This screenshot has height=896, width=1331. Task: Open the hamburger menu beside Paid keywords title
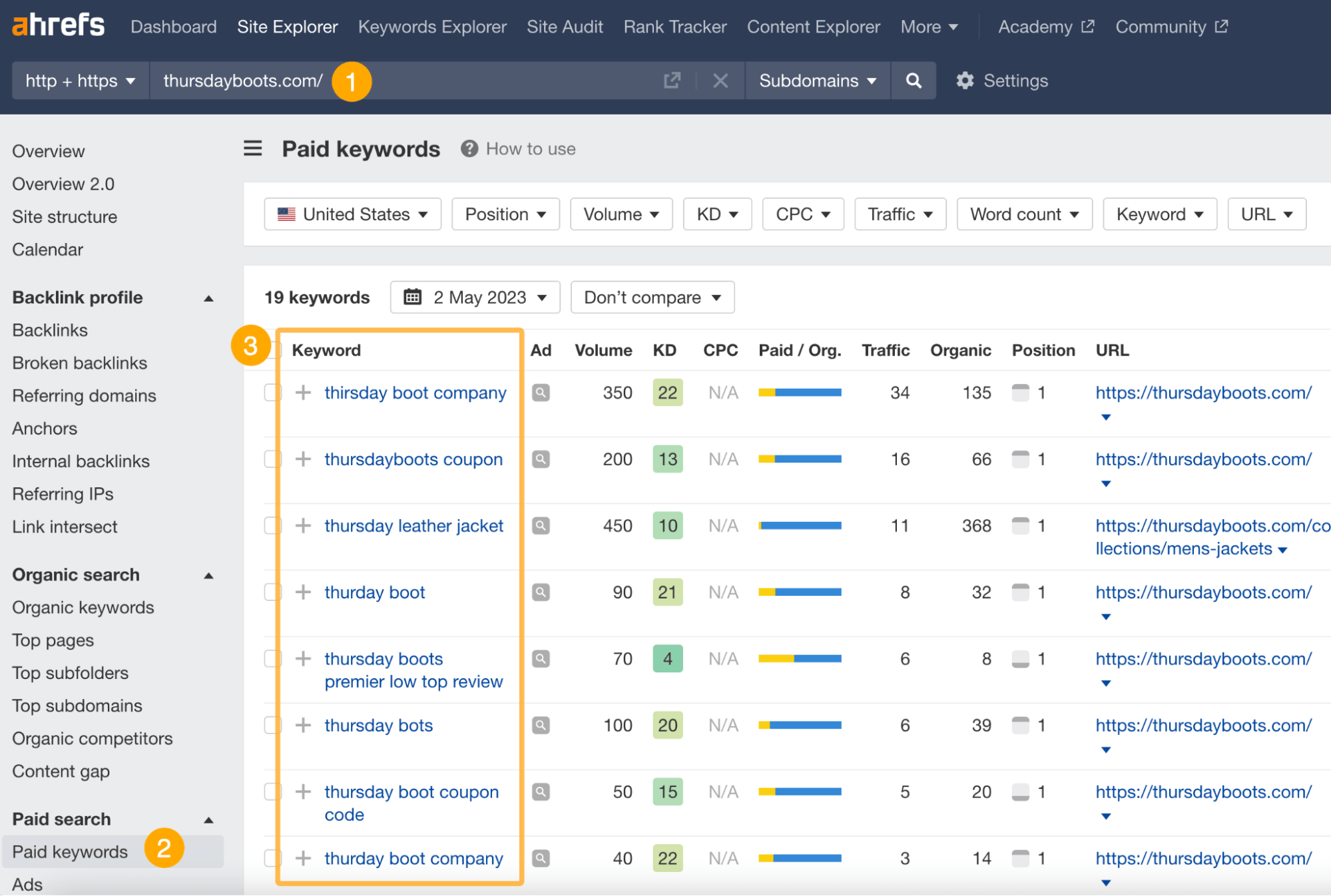click(252, 148)
